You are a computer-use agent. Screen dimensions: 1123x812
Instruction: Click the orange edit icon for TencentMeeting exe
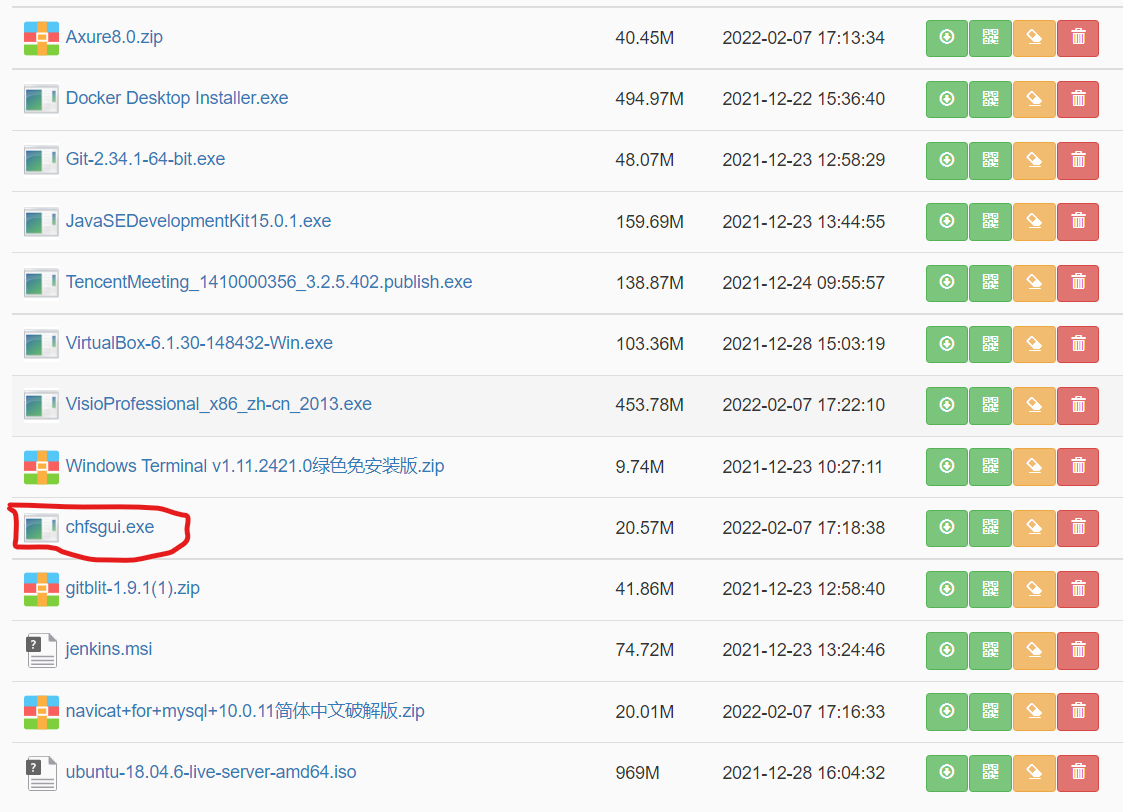(1034, 283)
